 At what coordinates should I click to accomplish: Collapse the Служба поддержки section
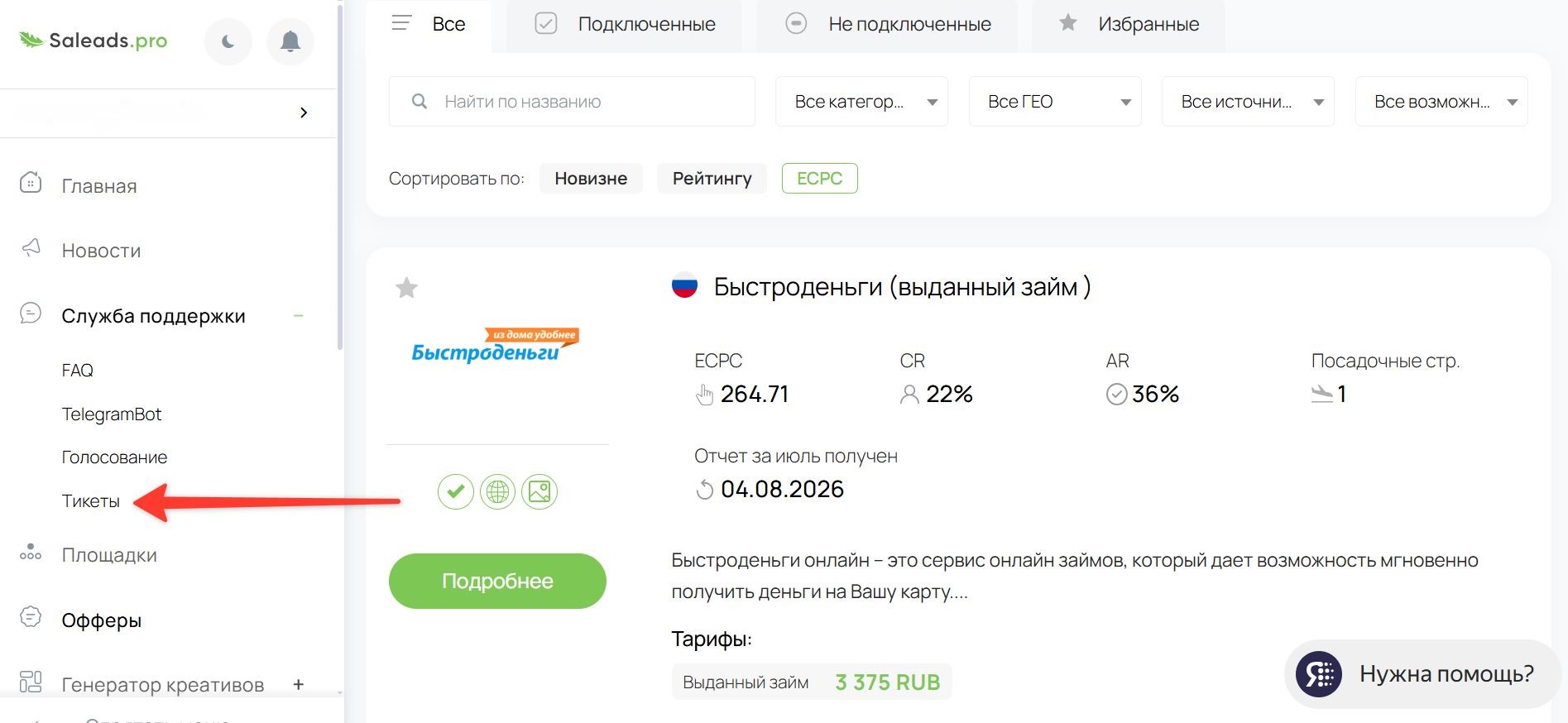click(299, 316)
